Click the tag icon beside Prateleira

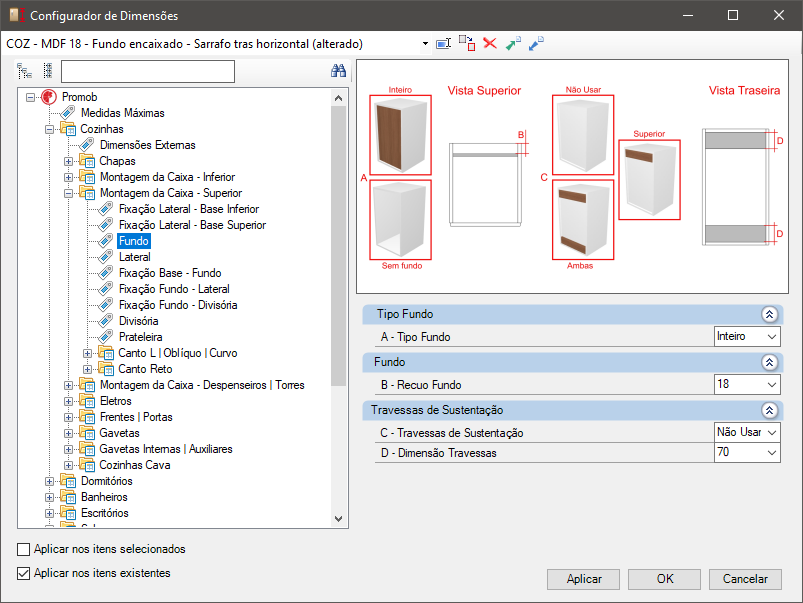[x=105, y=337]
